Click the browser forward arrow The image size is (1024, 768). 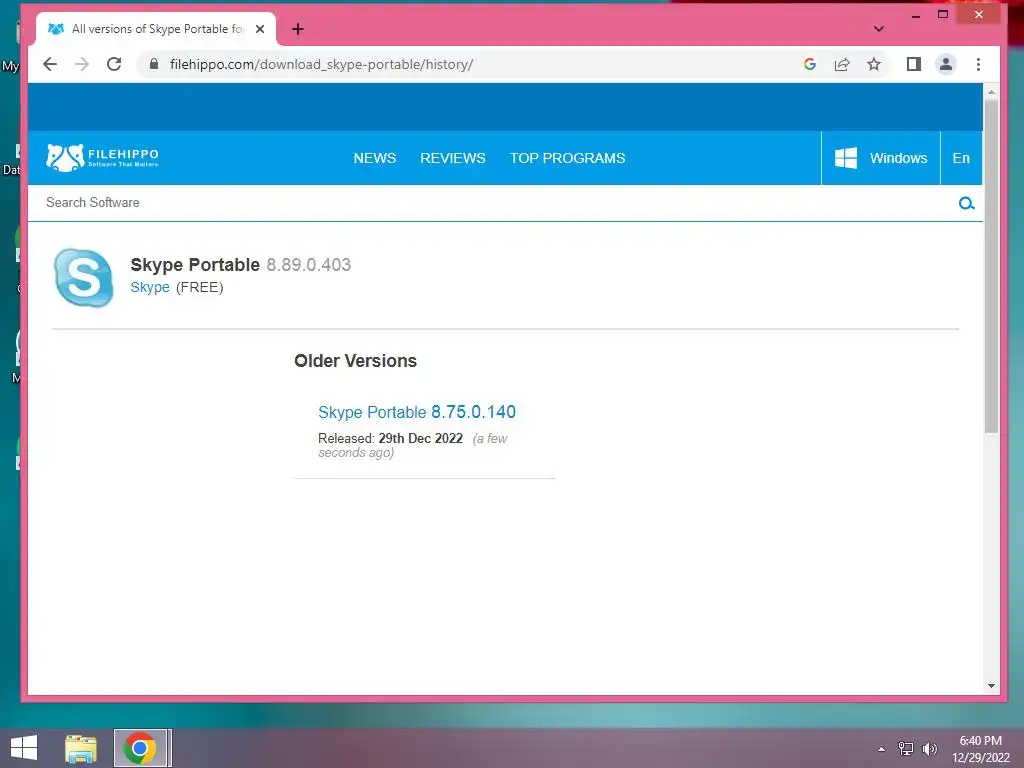coord(82,64)
